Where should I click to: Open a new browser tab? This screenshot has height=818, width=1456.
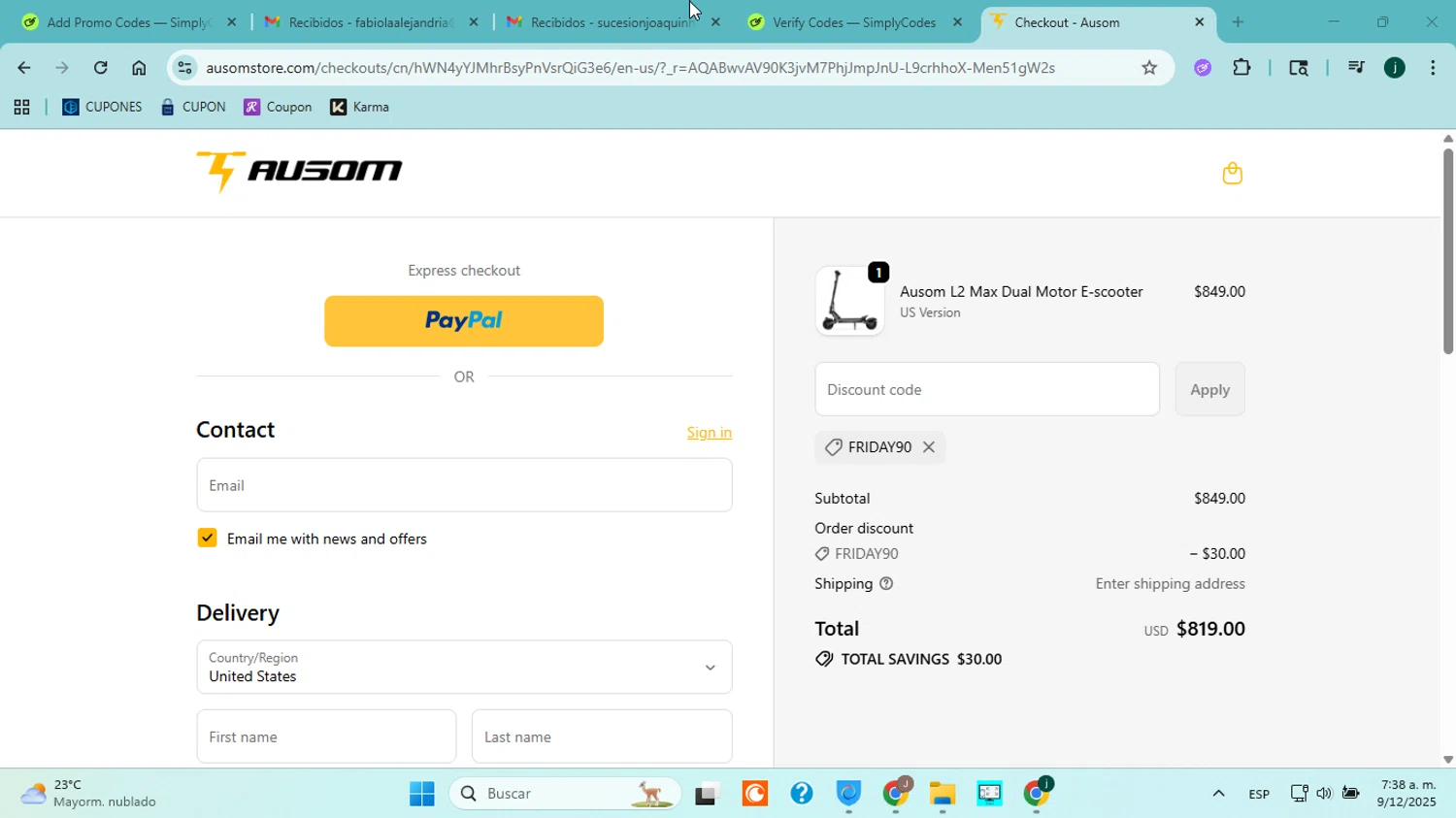tap(1238, 22)
